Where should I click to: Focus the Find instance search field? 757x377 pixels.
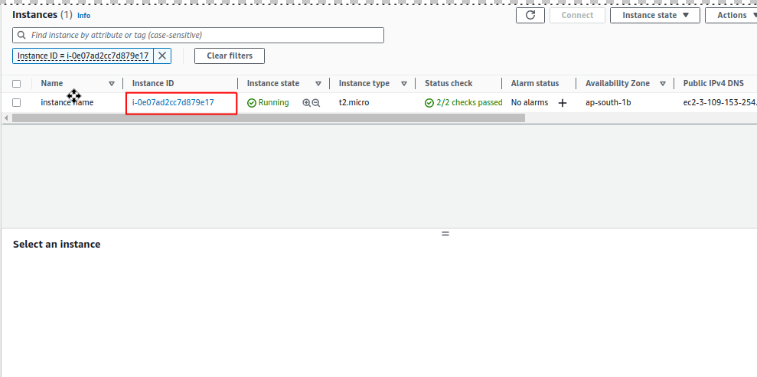click(x=198, y=35)
